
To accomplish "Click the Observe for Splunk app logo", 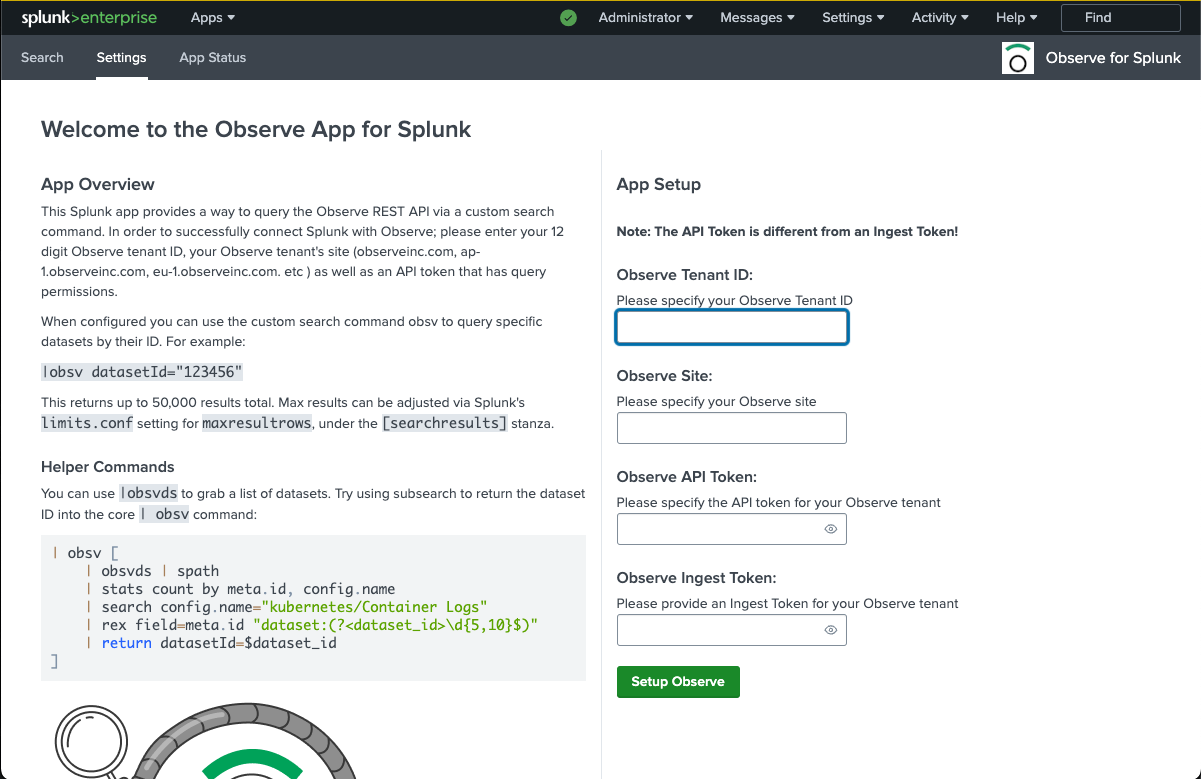I will (x=1018, y=58).
